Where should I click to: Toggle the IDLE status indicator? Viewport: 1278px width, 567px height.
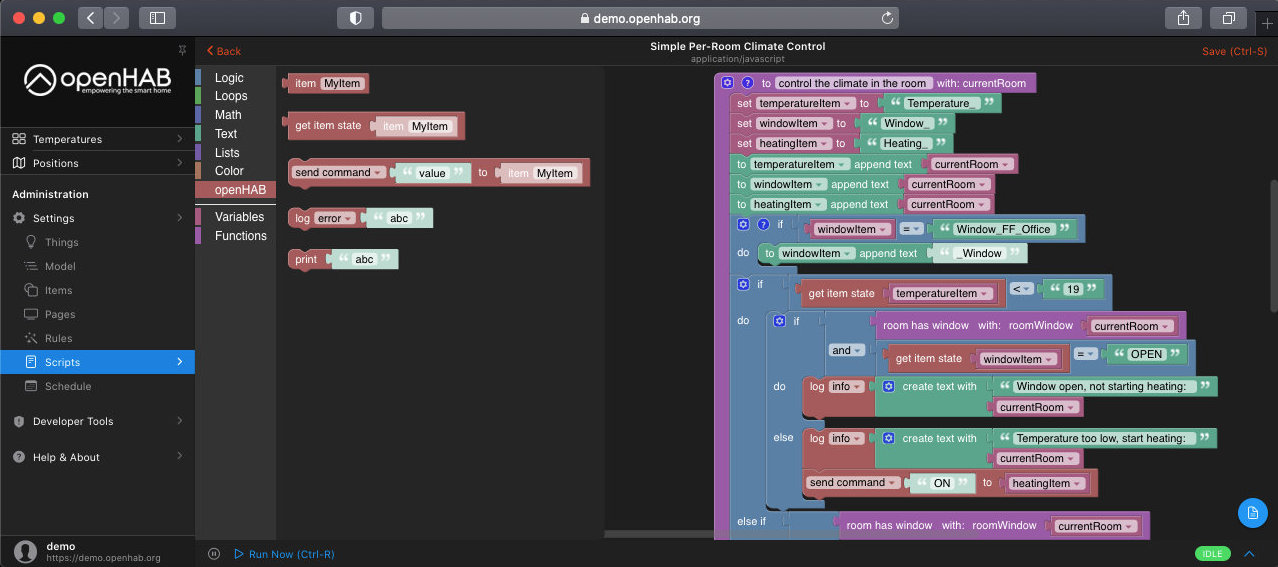click(1212, 554)
